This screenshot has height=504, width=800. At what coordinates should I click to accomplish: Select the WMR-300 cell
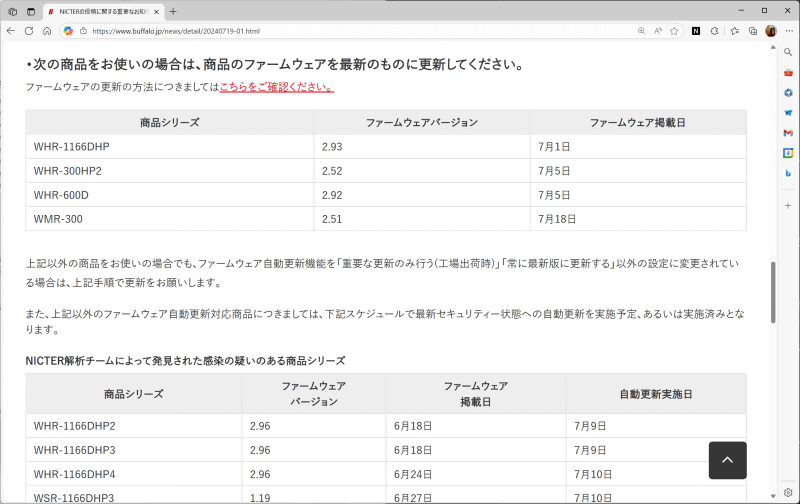(x=169, y=219)
